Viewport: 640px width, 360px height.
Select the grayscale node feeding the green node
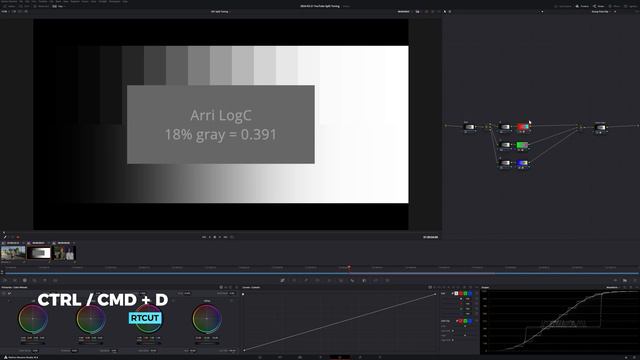click(505, 145)
